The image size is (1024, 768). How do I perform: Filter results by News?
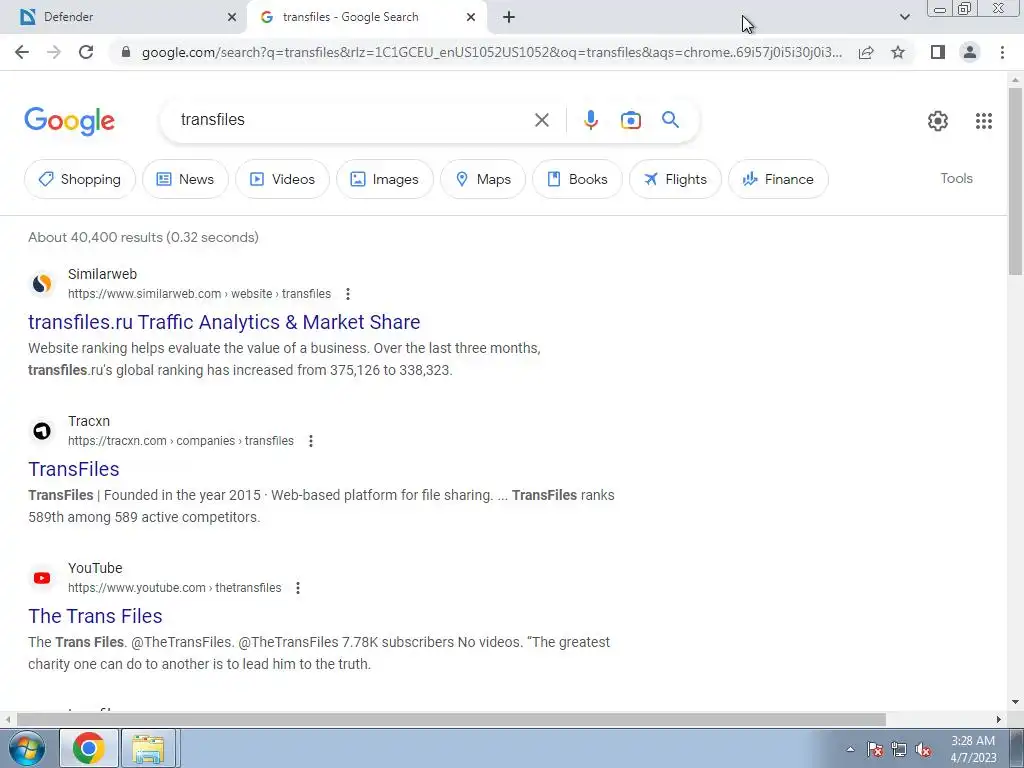[x=185, y=179]
